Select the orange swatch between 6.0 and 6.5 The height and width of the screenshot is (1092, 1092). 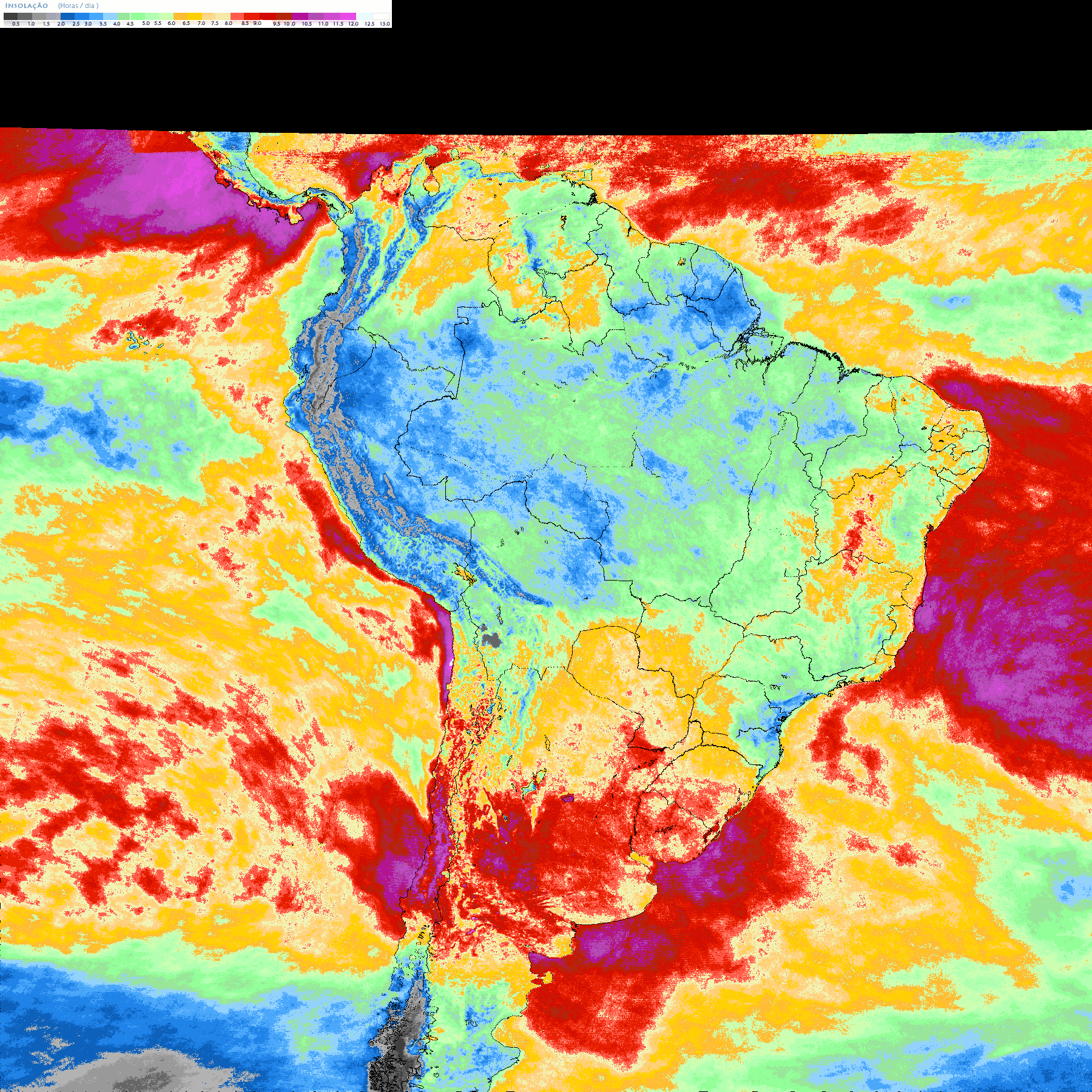click(181, 16)
